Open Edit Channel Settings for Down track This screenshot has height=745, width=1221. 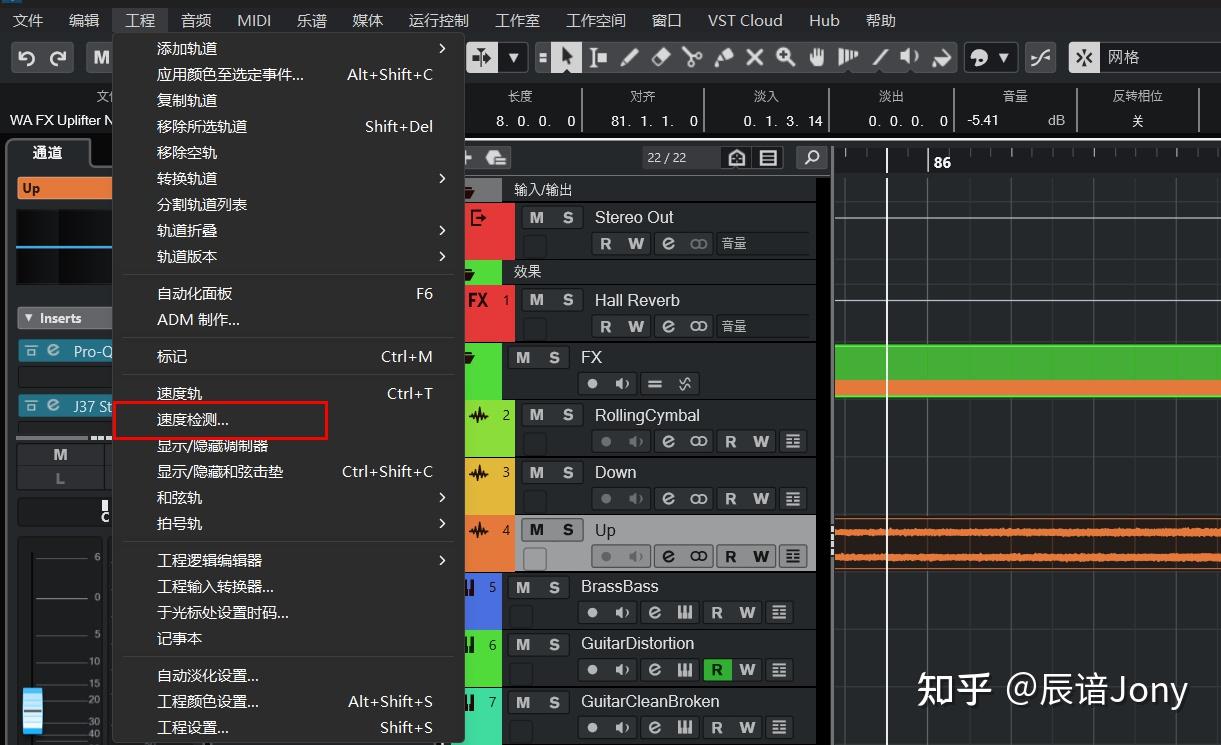pos(668,498)
